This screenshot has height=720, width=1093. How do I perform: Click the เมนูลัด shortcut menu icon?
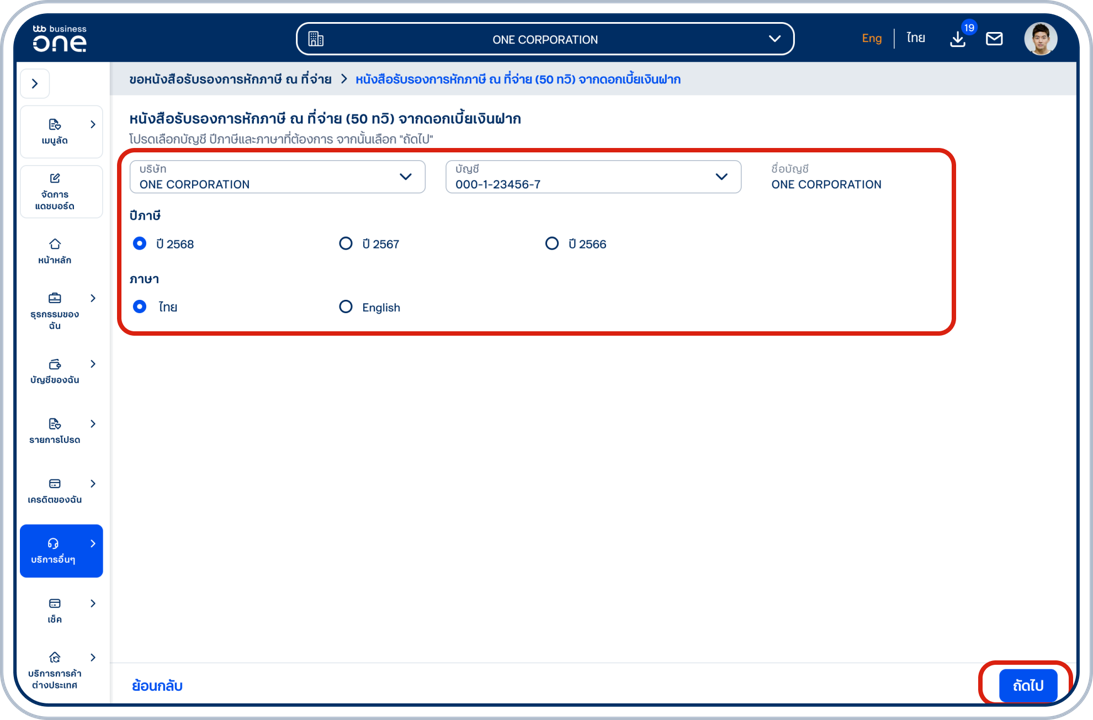(x=54, y=124)
